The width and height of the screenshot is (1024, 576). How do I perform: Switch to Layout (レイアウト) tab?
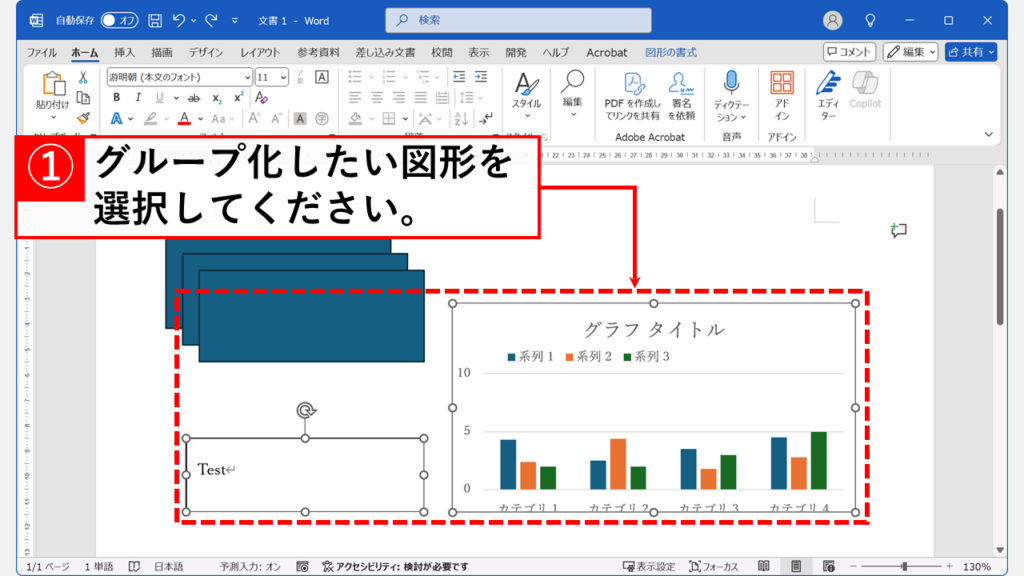[260, 52]
